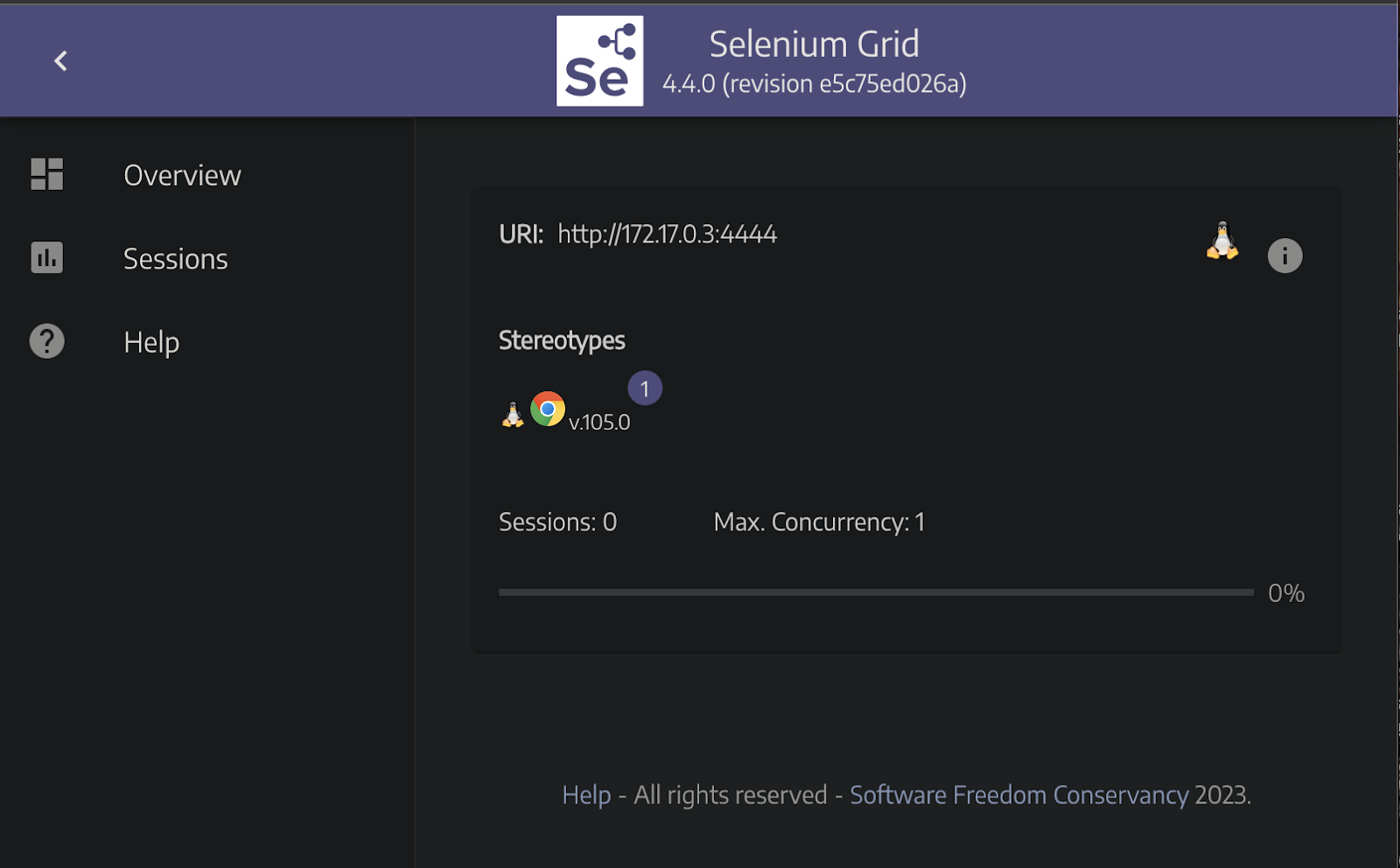
Task: Open the Help link in the footer
Action: (586, 794)
